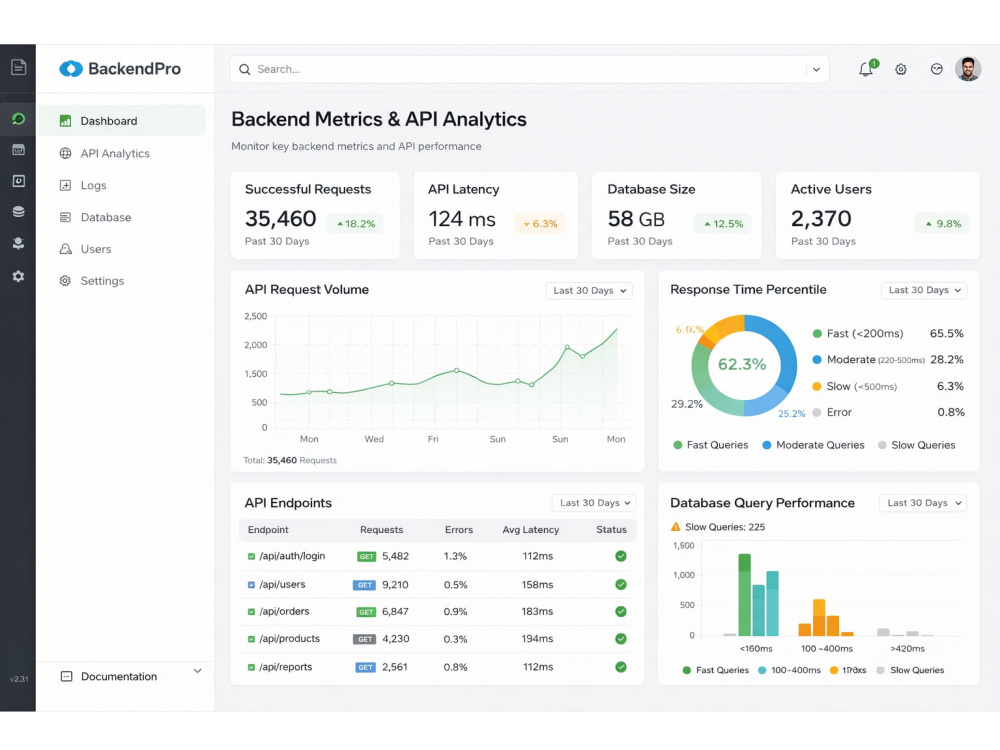Toggle Moderate Queries legend item
Image resolution: width=1000 pixels, height=750 pixels.
pos(813,445)
